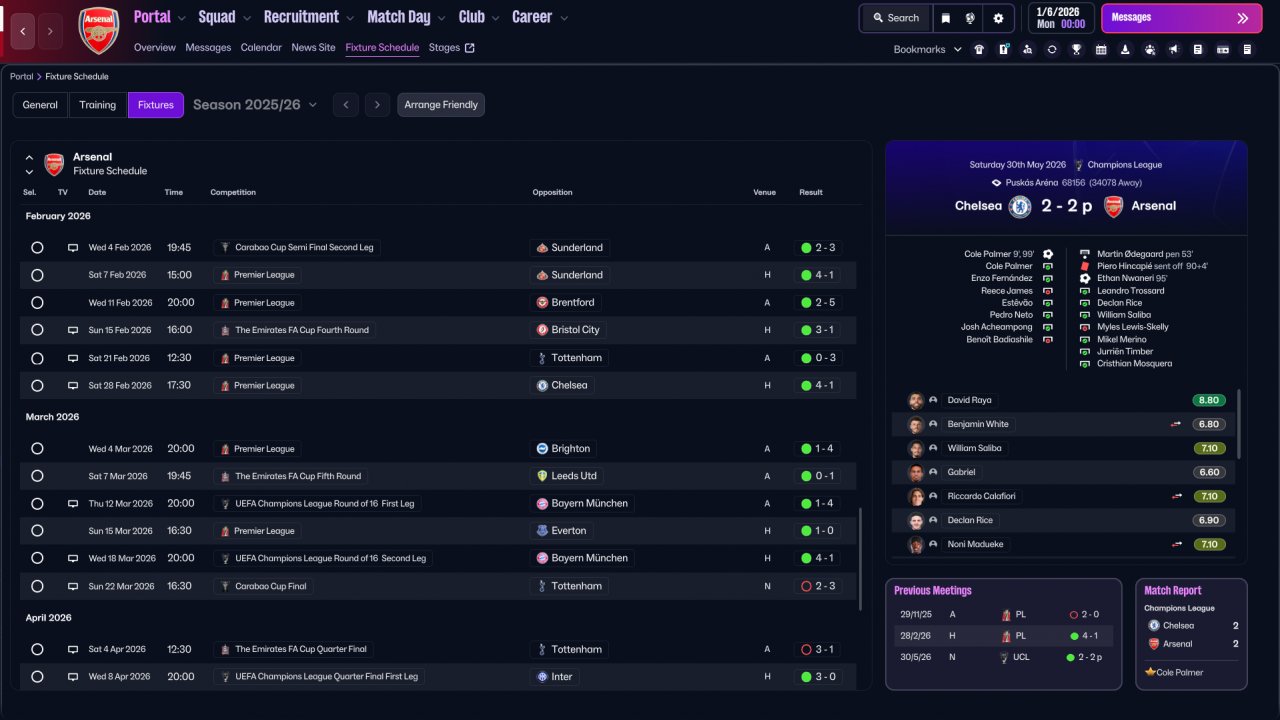
Task: Select the Wed 4 Feb 2026 fixture radio
Action: pos(37,248)
